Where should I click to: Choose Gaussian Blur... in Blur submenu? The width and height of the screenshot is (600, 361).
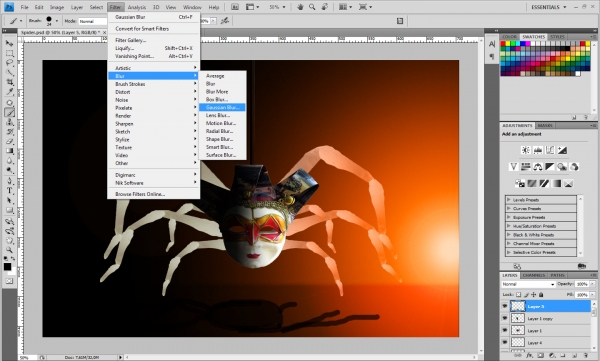click(x=222, y=108)
